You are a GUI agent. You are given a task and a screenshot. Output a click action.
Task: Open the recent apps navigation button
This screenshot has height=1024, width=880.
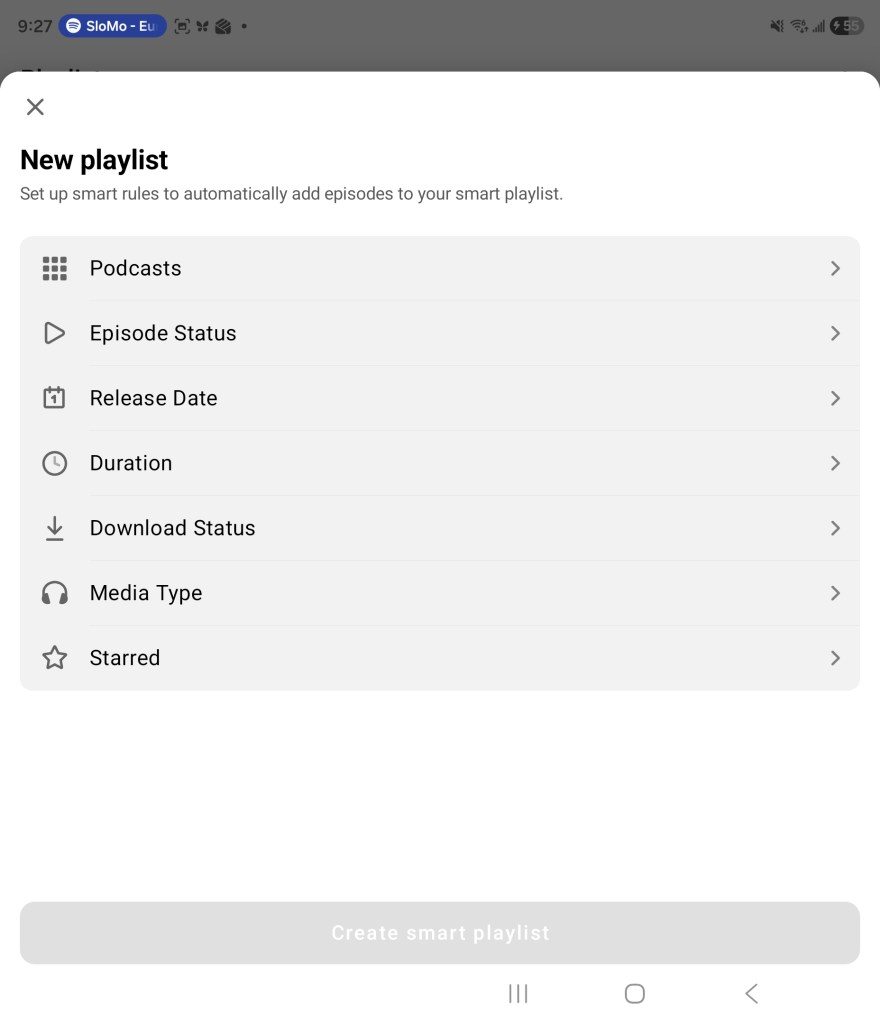pos(518,993)
